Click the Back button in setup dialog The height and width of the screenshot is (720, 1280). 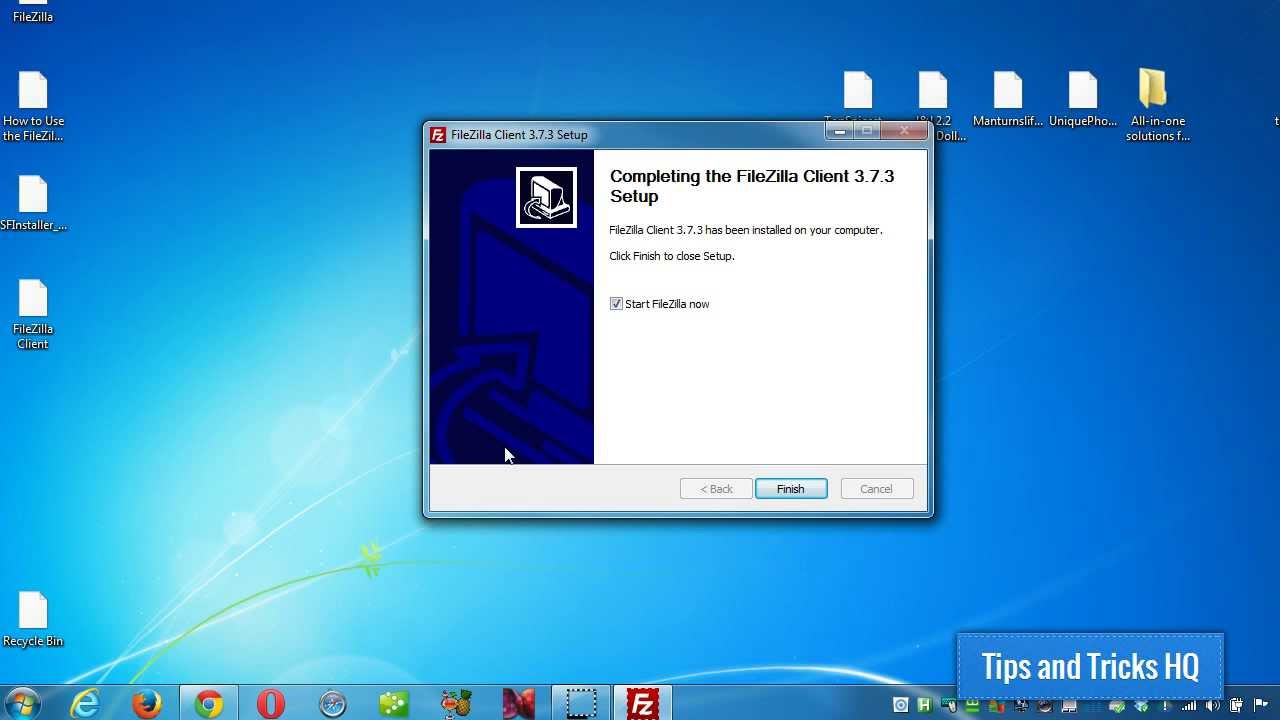pos(716,489)
